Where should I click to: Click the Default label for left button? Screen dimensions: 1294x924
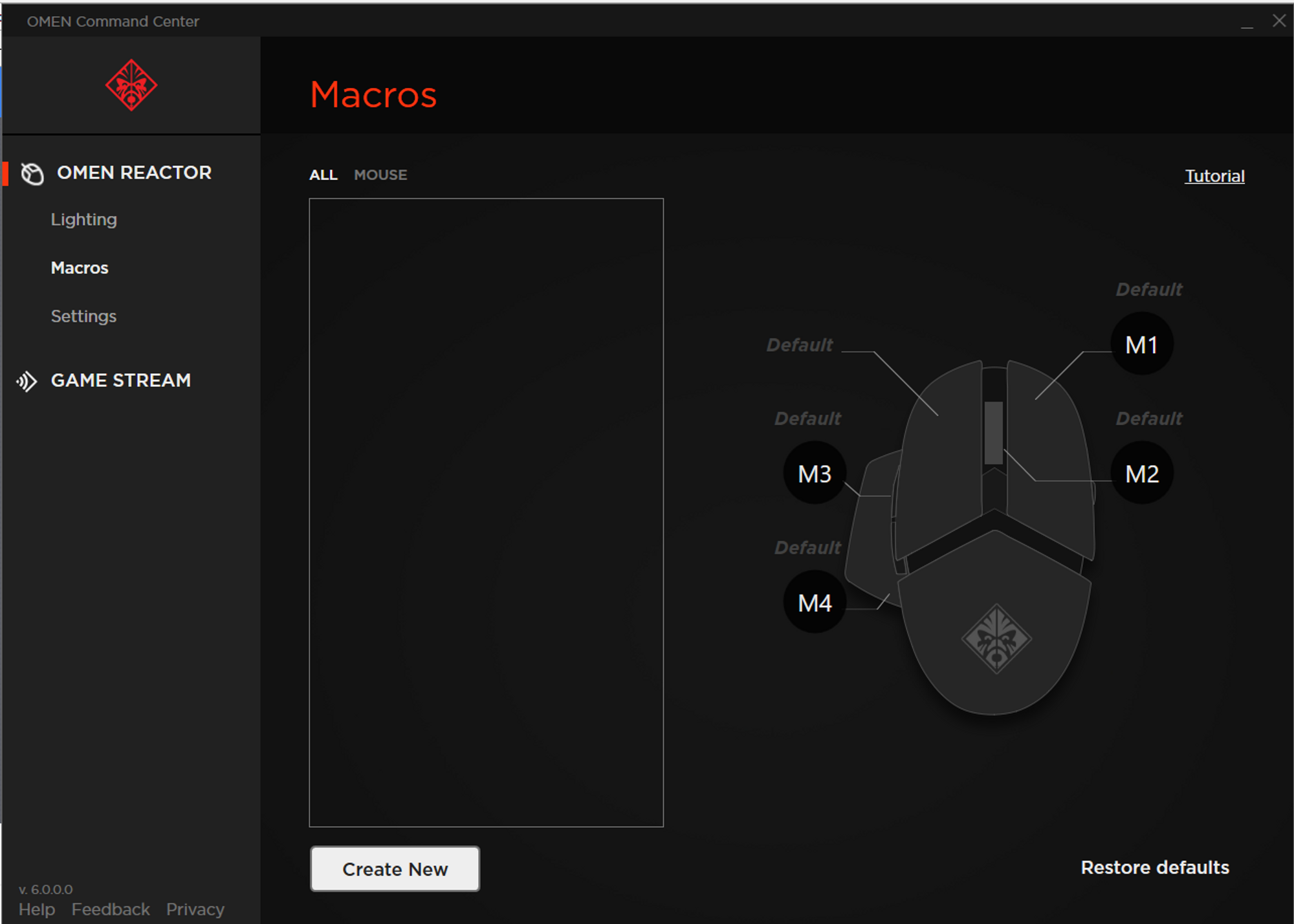(800, 345)
